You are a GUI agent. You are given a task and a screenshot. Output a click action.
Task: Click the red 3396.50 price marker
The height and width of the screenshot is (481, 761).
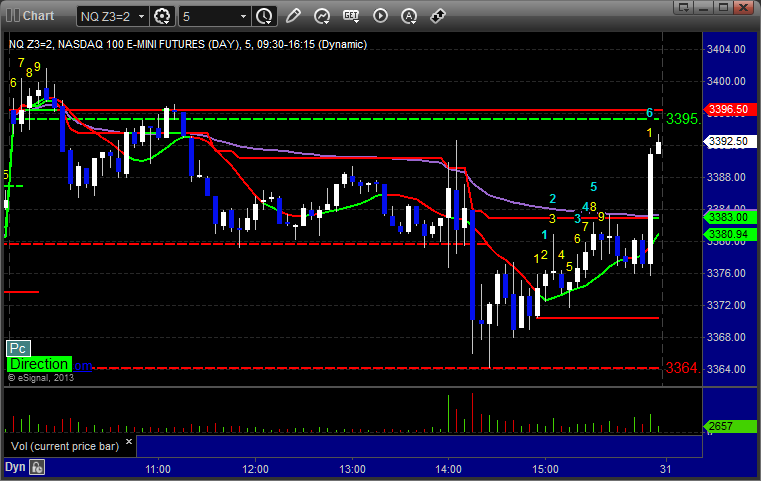coord(729,109)
